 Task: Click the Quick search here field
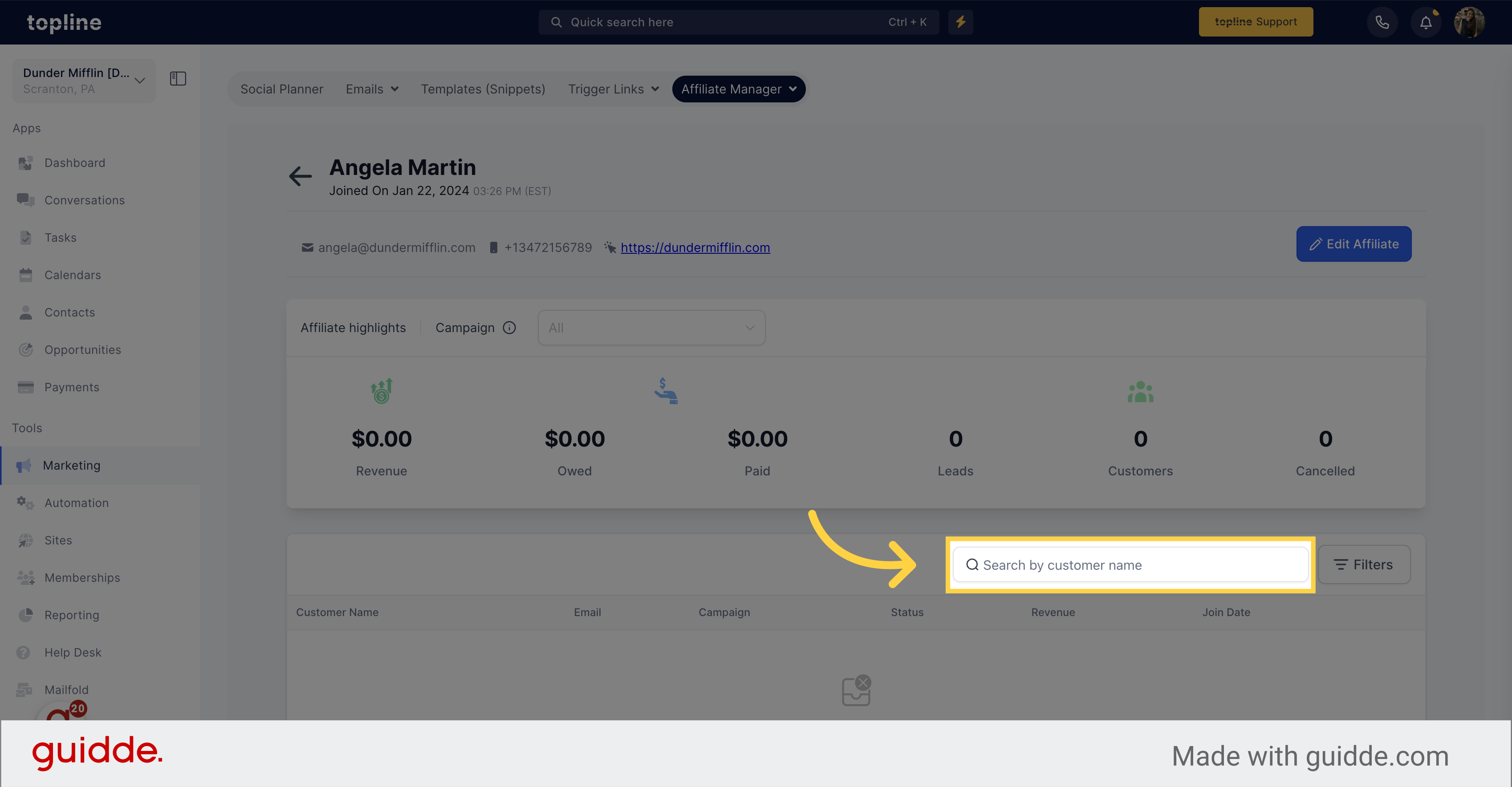pyautogui.click(x=739, y=22)
